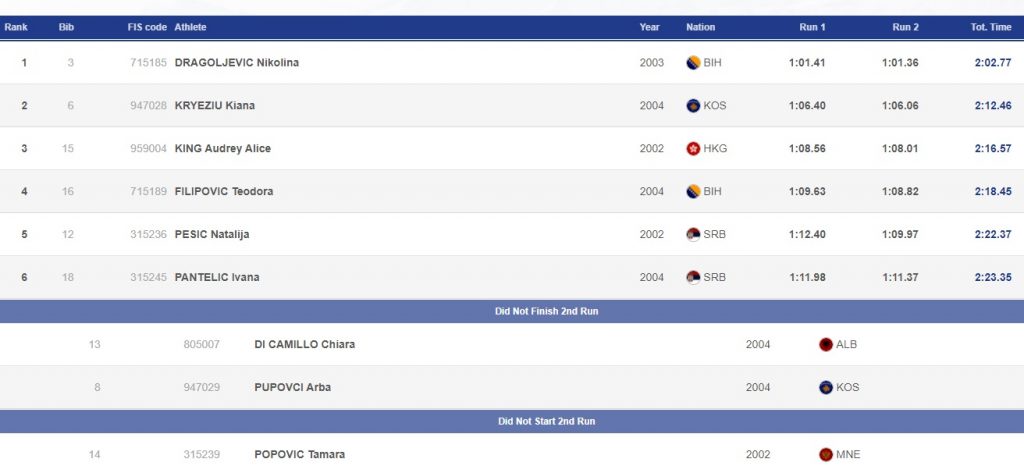This screenshot has height=473, width=1024.
Task: Click the ALB flag icon for Di Camillo
Action: coord(825,344)
